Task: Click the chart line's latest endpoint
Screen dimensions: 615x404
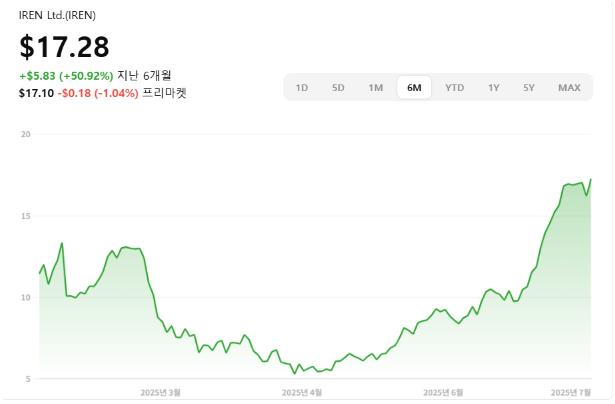Action: tap(591, 179)
